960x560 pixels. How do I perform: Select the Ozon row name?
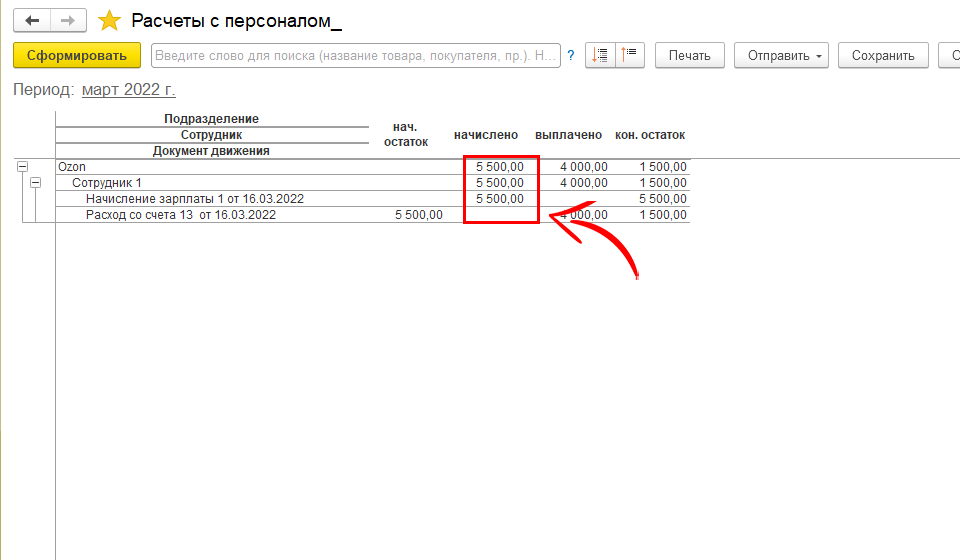(72, 167)
